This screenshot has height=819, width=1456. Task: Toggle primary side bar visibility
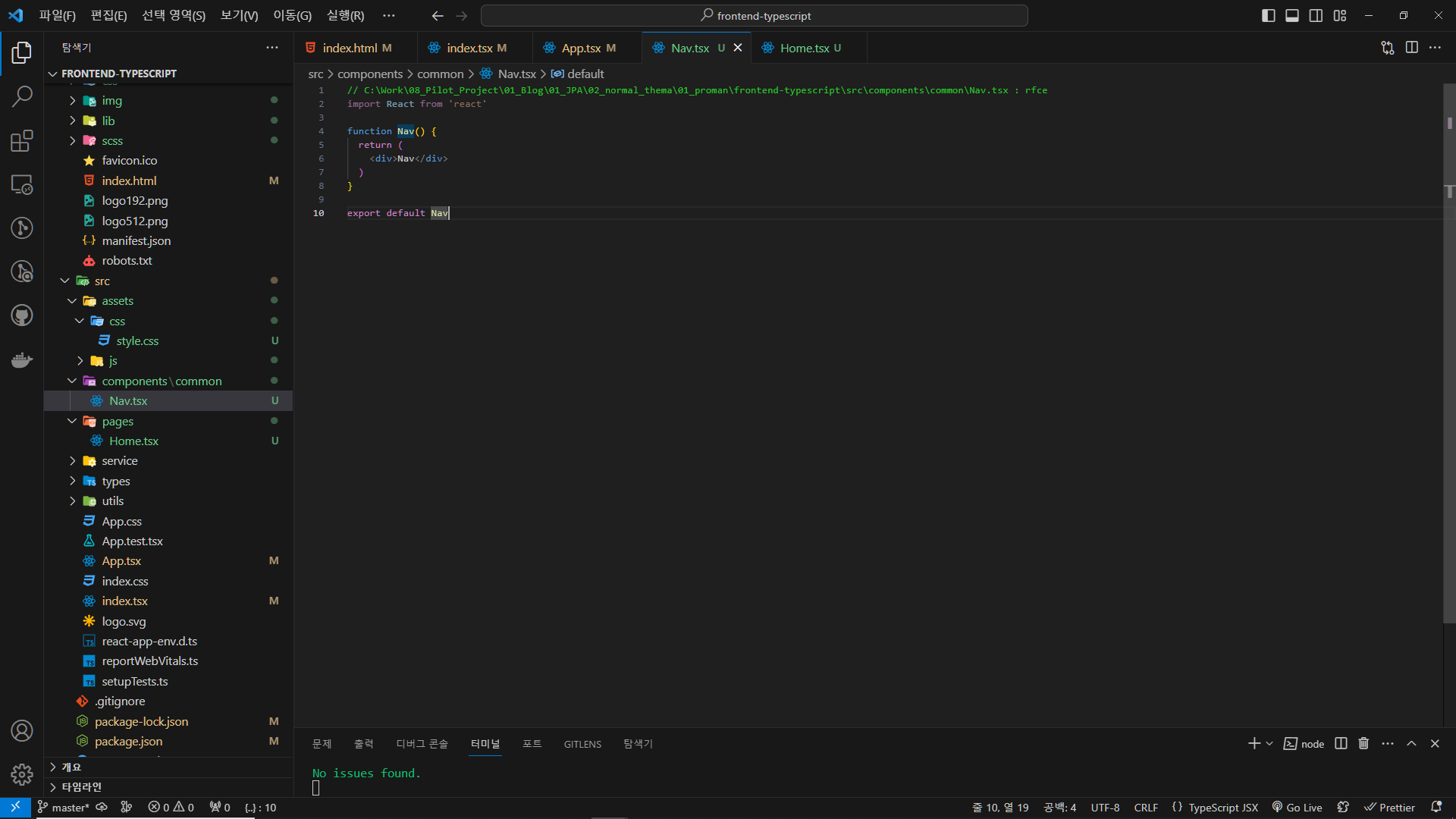click(1268, 16)
